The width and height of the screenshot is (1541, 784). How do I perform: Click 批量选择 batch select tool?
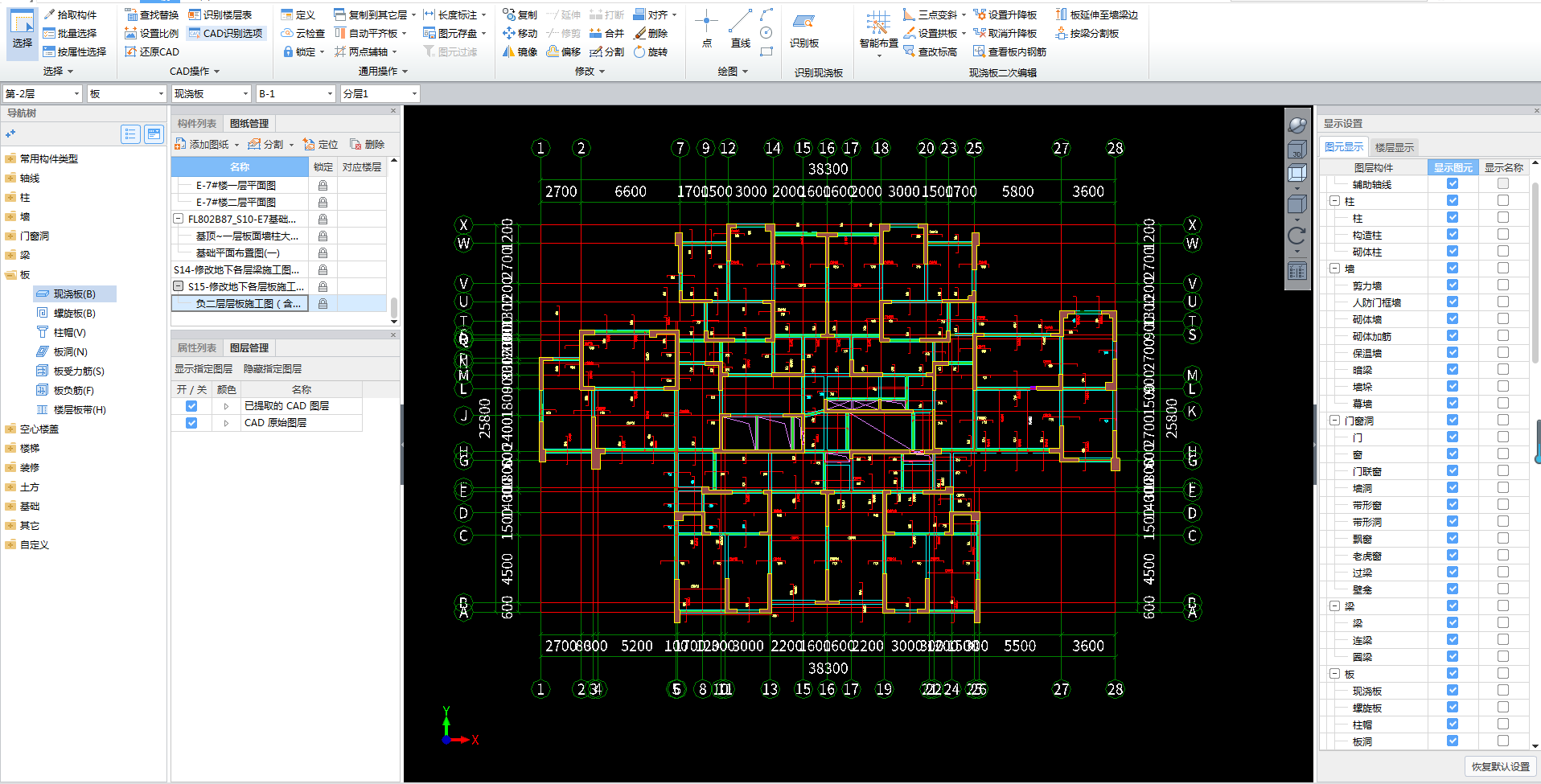pos(70,33)
